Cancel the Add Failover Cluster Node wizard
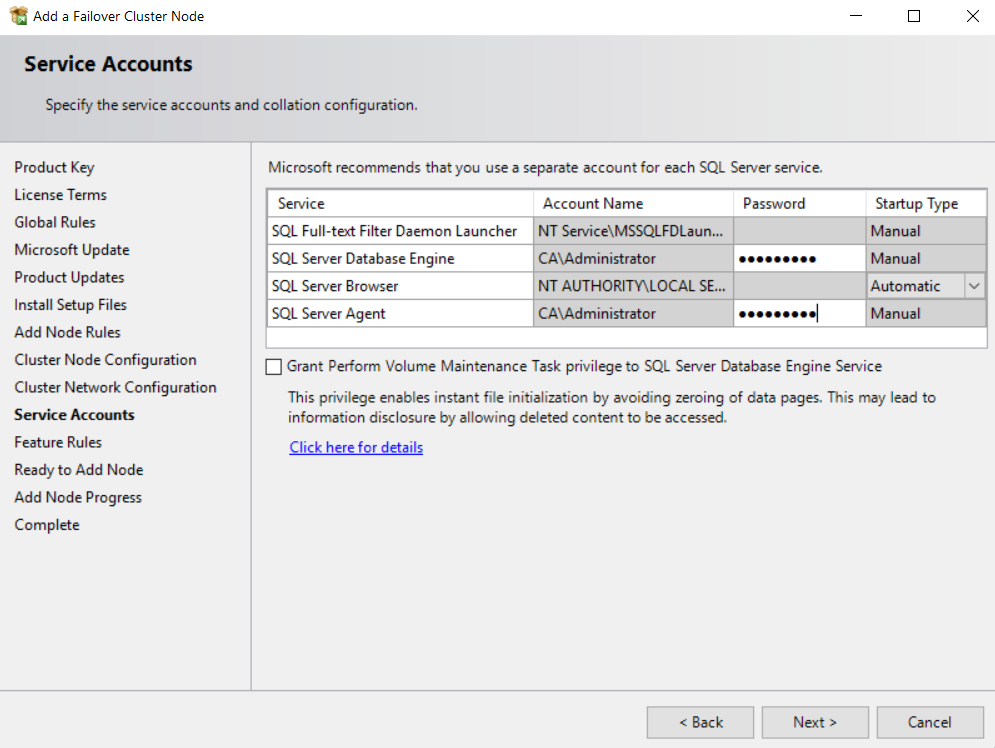Screen dimensions: 995x748 click(930, 722)
